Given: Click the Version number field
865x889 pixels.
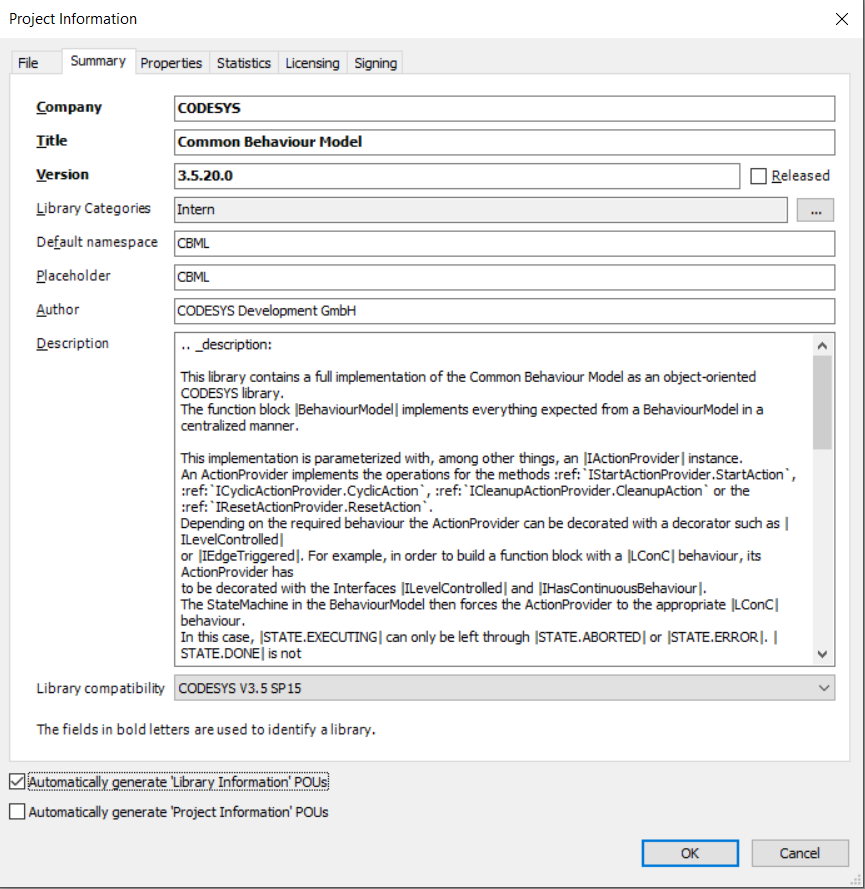Looking at the screenshot, I should point(457,176).
